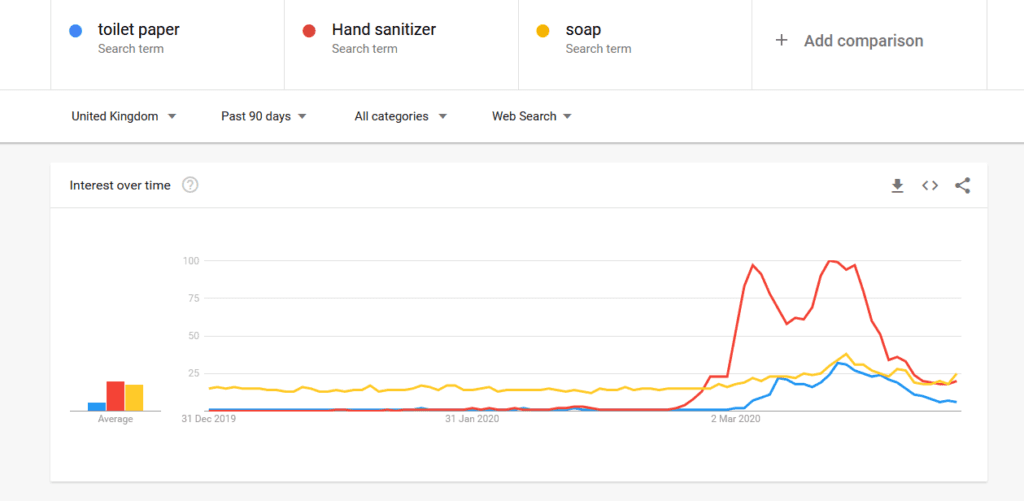Click the 2 Mar 2020 axis label
Viewport: 1024px width, 501px height.
pyautogui.click(x=736, y=419)
